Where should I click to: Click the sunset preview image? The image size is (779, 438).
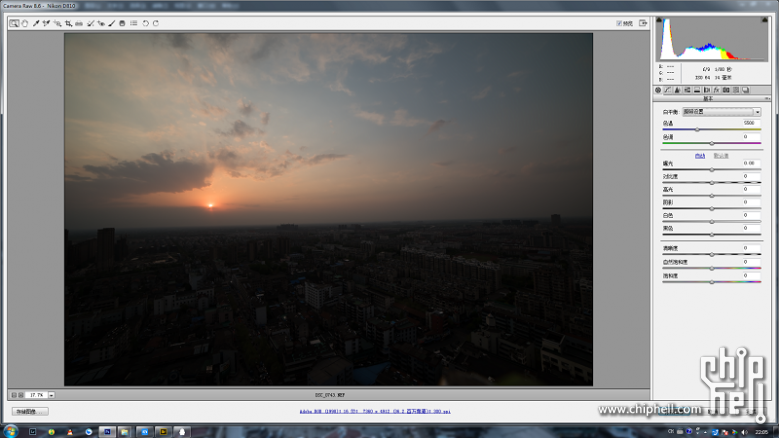pos(328,209)
